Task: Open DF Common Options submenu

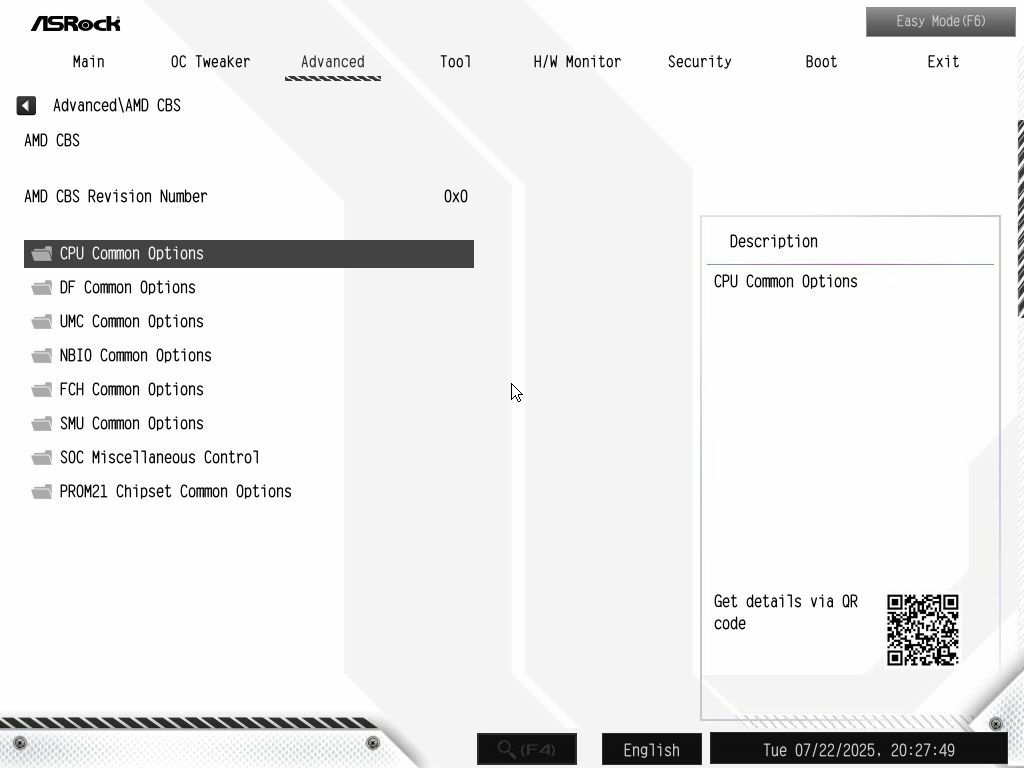Action: point(249,287)
